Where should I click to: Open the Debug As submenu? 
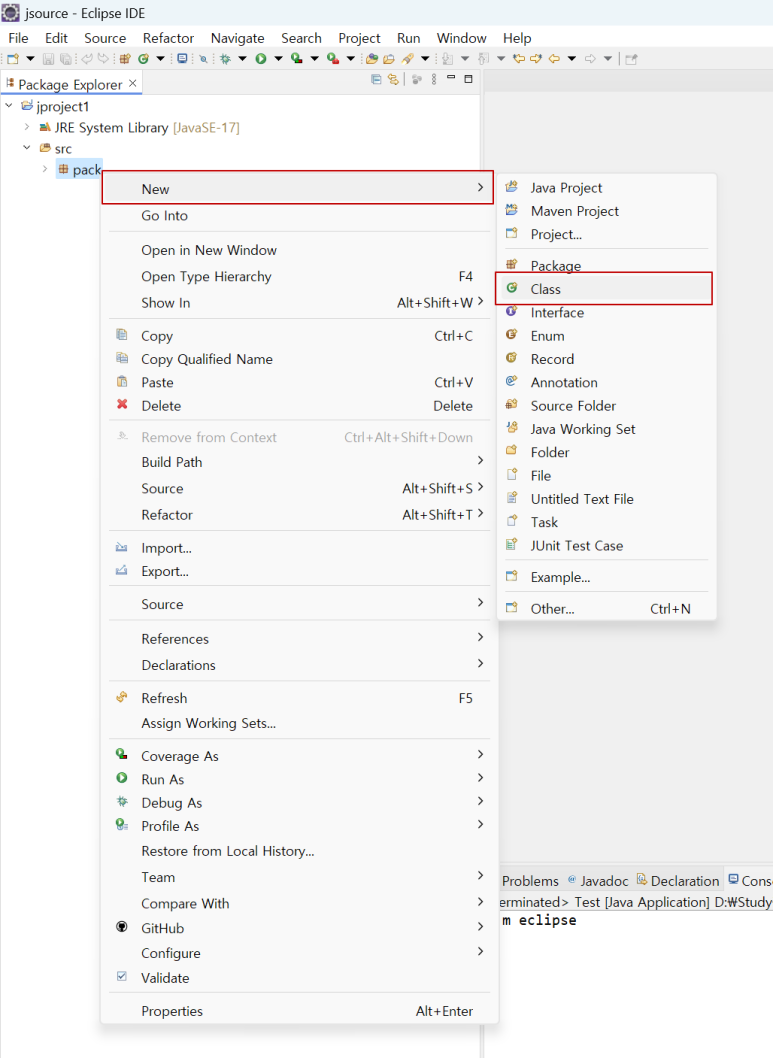299,802
